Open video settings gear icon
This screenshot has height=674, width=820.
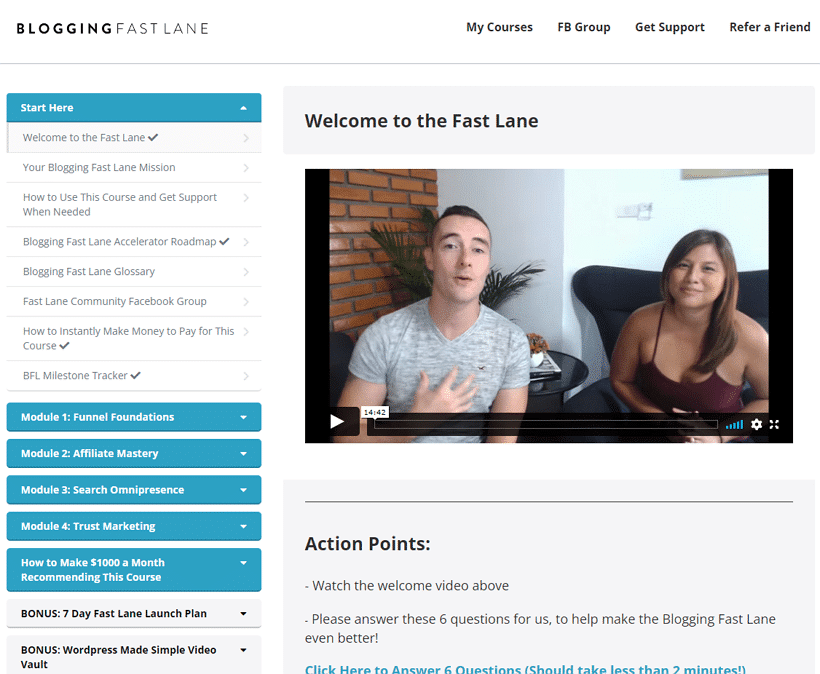pos(756,424)
